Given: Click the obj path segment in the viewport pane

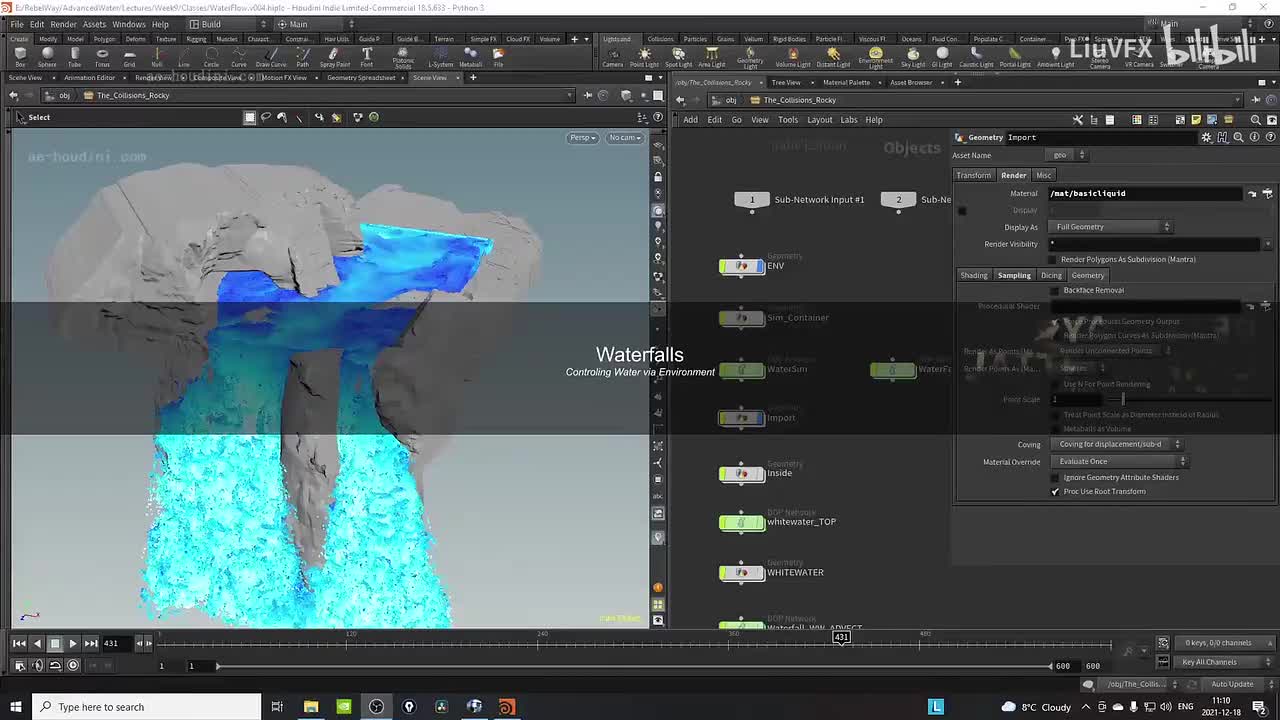Looking at the screenshot, I should click(x=64, y=96).
